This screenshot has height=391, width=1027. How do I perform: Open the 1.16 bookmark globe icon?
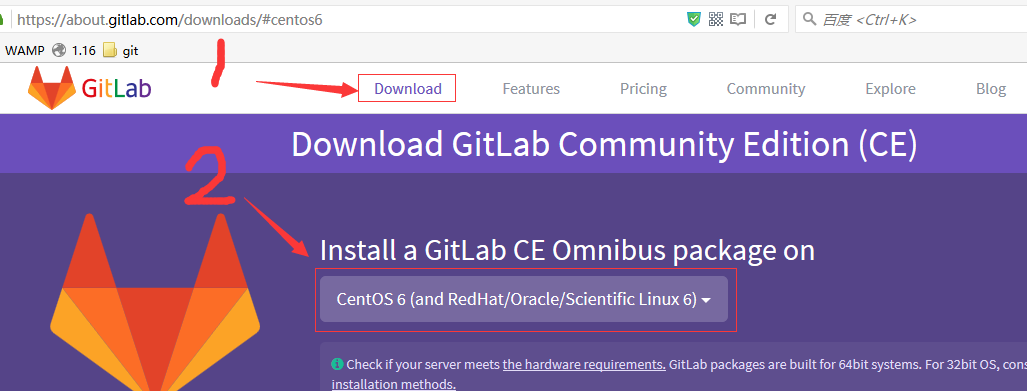pos(60,50)
